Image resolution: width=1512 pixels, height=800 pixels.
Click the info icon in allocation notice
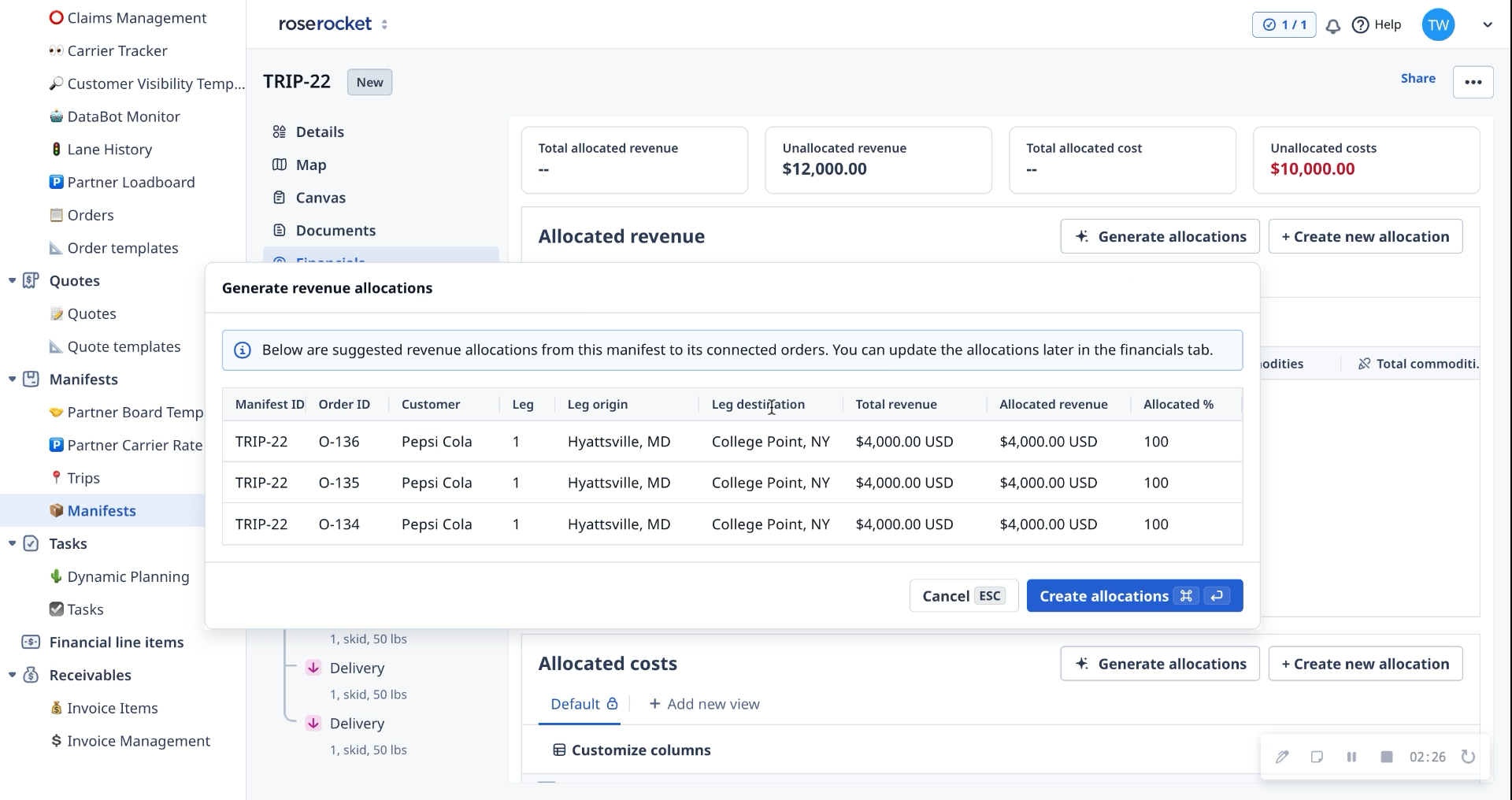tap(243, 350)
